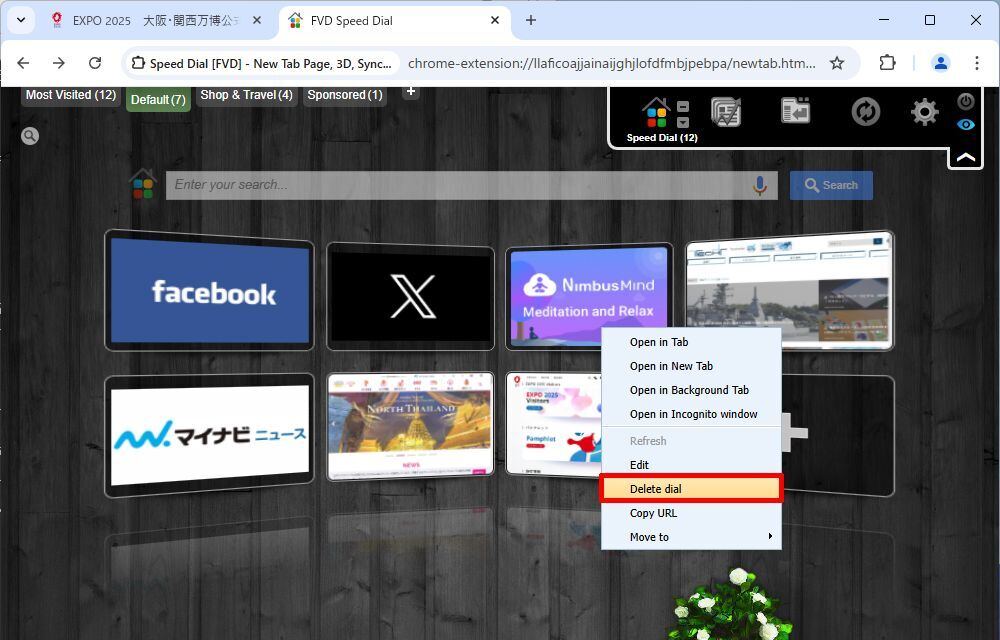Expand the 'Move to' submenu
Screen dimensions: 1000x640
[x=691, y=537]
